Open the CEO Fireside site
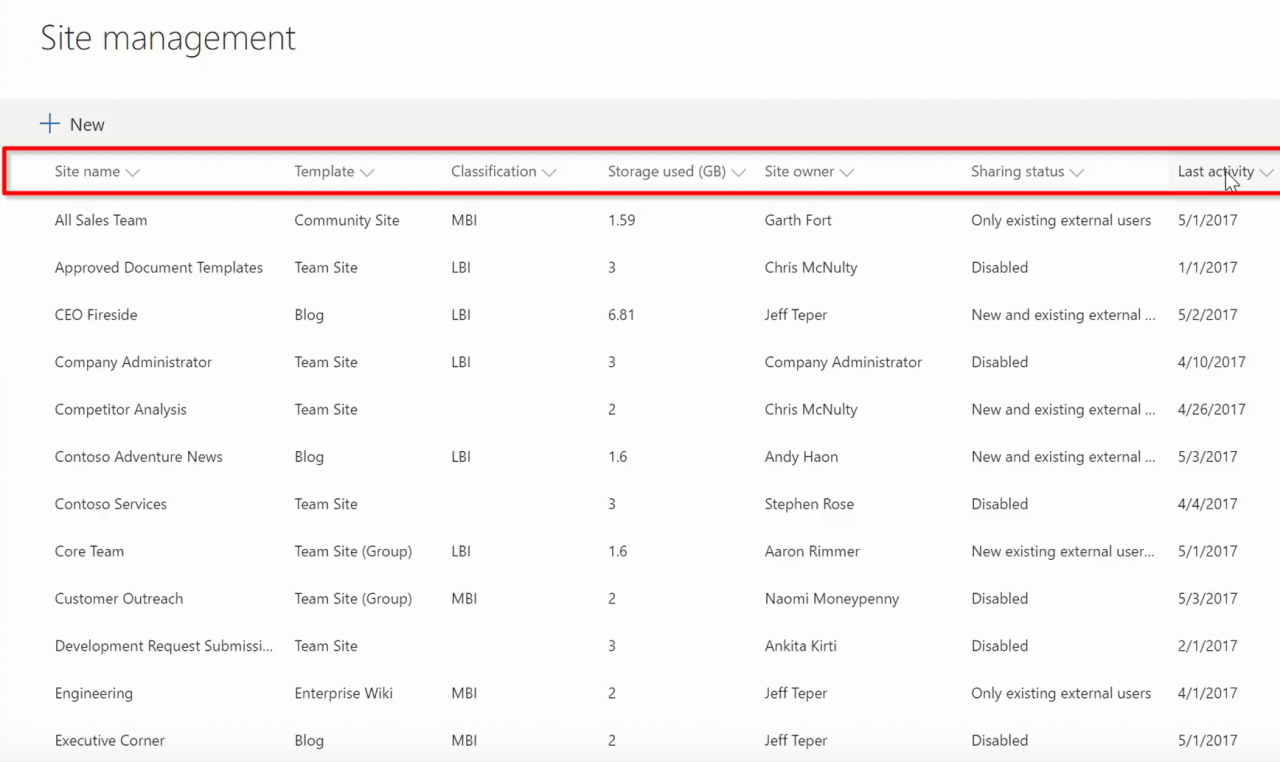Viewport: 1280px width, 762px height. [x=96, y=315]
